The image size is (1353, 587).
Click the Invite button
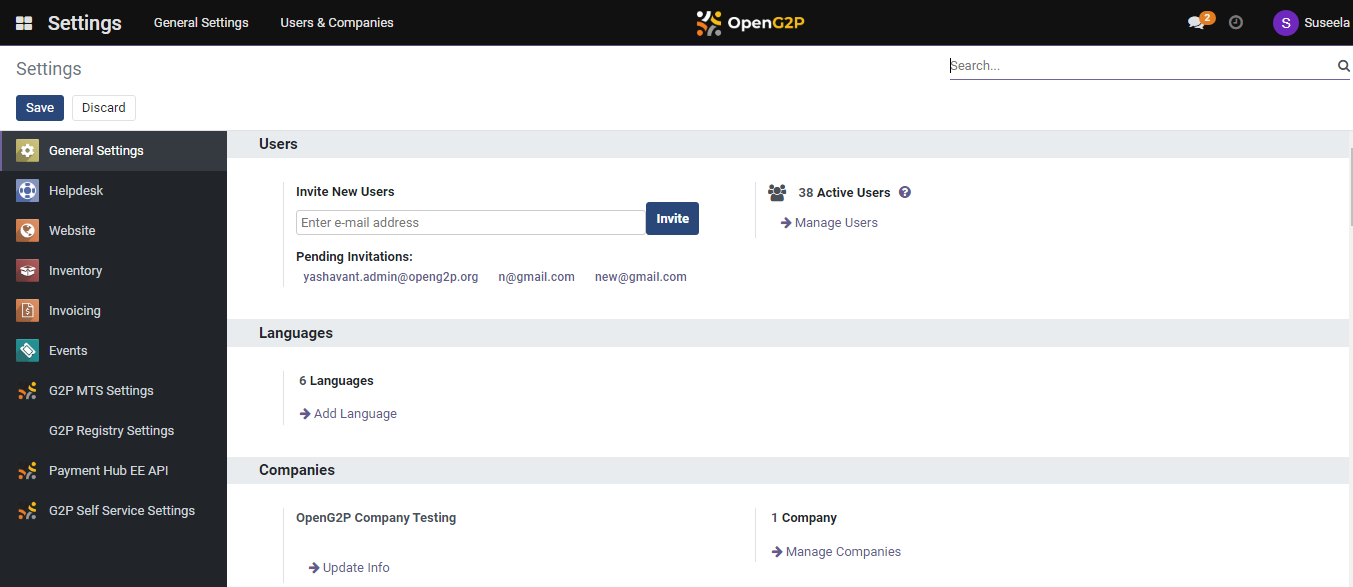(x=672, y=219)
